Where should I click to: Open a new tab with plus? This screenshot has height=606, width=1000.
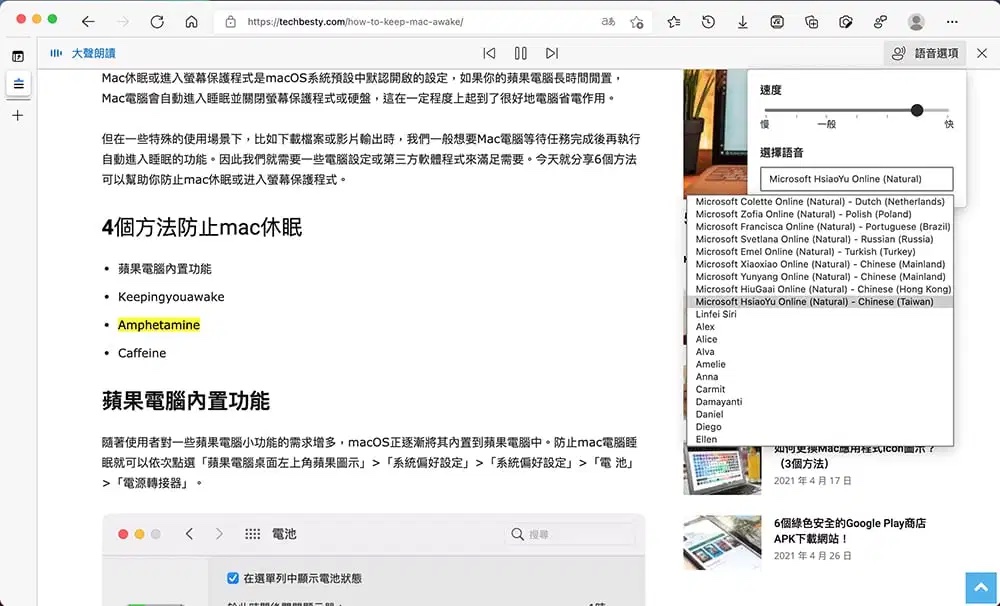18,115
